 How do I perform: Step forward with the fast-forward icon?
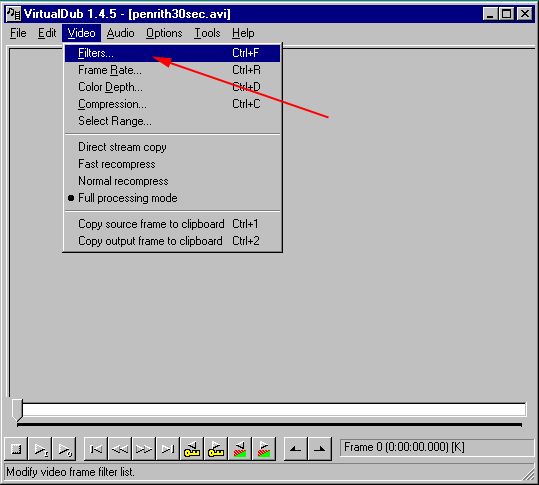(144, 449)
